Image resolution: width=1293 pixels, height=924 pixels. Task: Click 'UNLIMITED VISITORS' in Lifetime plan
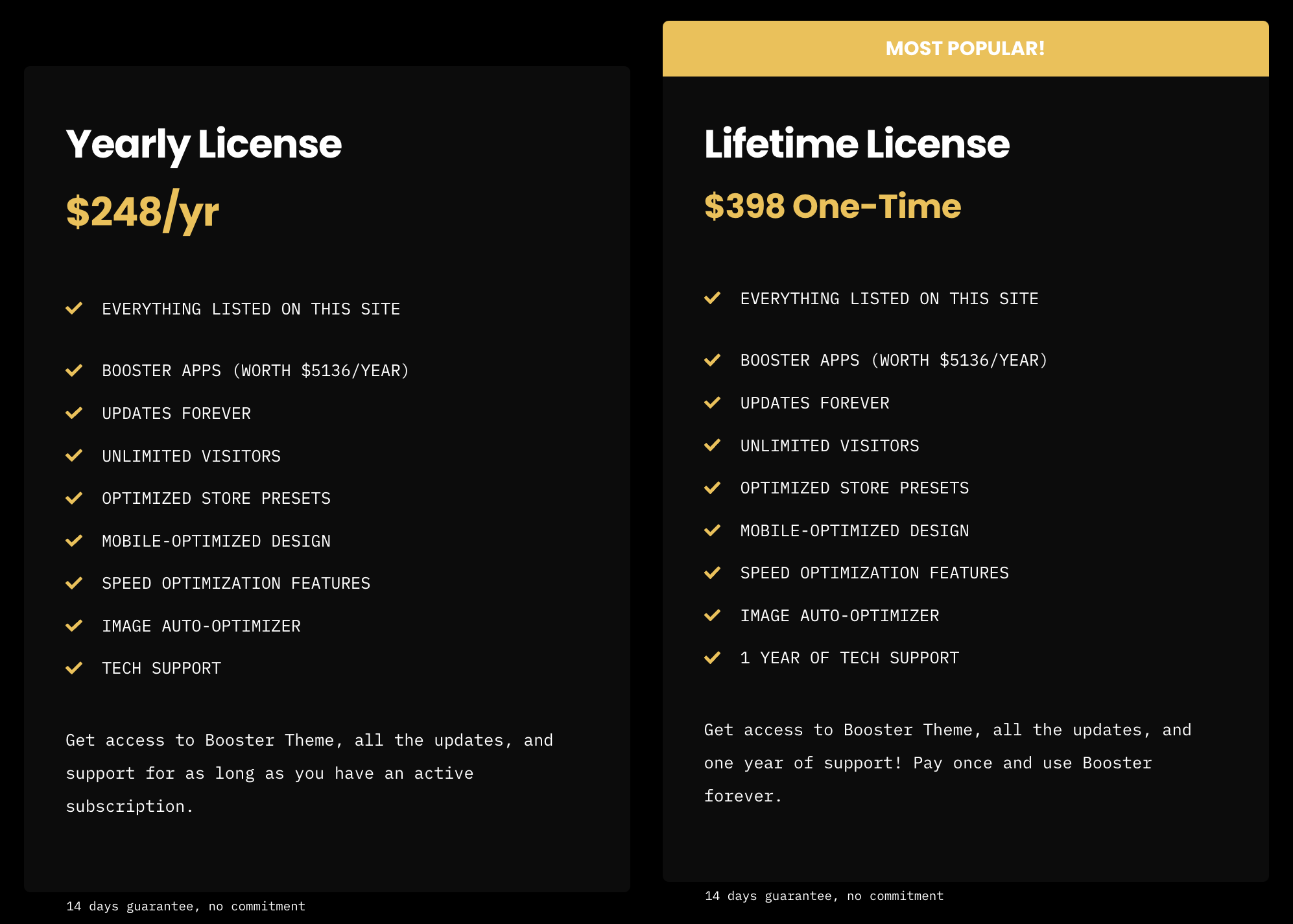pyautogui.click(x=830, y=446)
